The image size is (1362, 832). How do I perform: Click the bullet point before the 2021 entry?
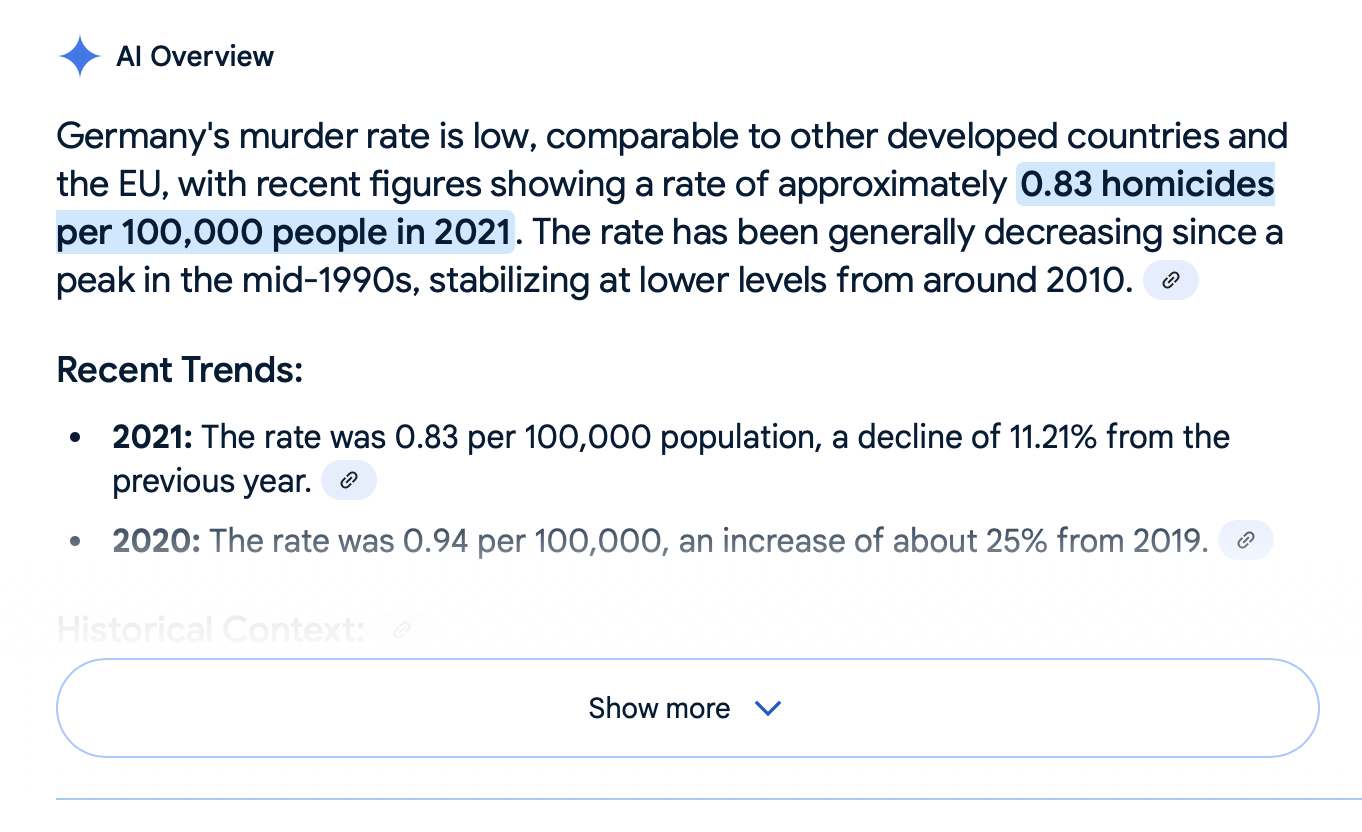[x=75, y=438]
